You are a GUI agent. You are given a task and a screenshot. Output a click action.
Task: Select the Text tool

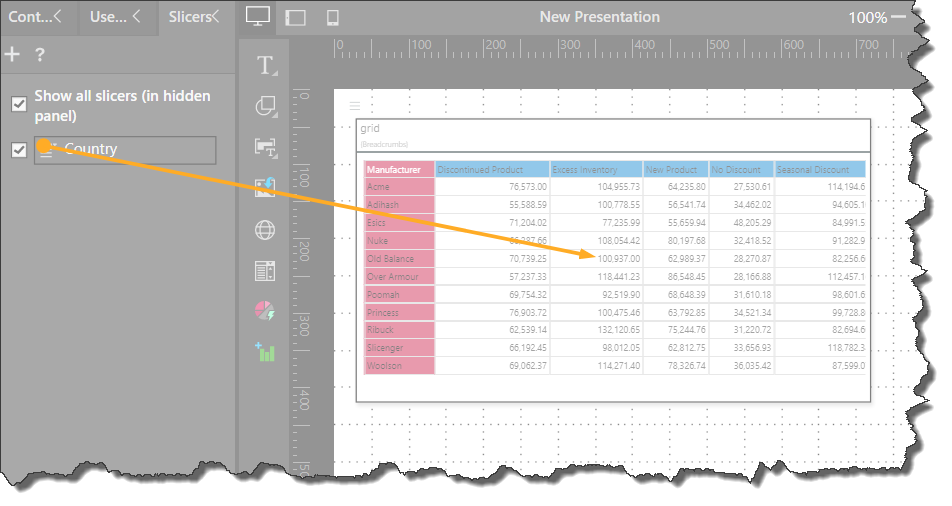[266, 66]
